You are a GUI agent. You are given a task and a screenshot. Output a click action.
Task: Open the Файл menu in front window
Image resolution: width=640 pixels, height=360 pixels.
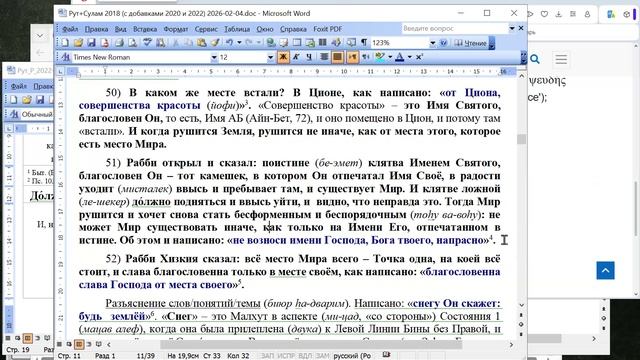tap(70, 29)
